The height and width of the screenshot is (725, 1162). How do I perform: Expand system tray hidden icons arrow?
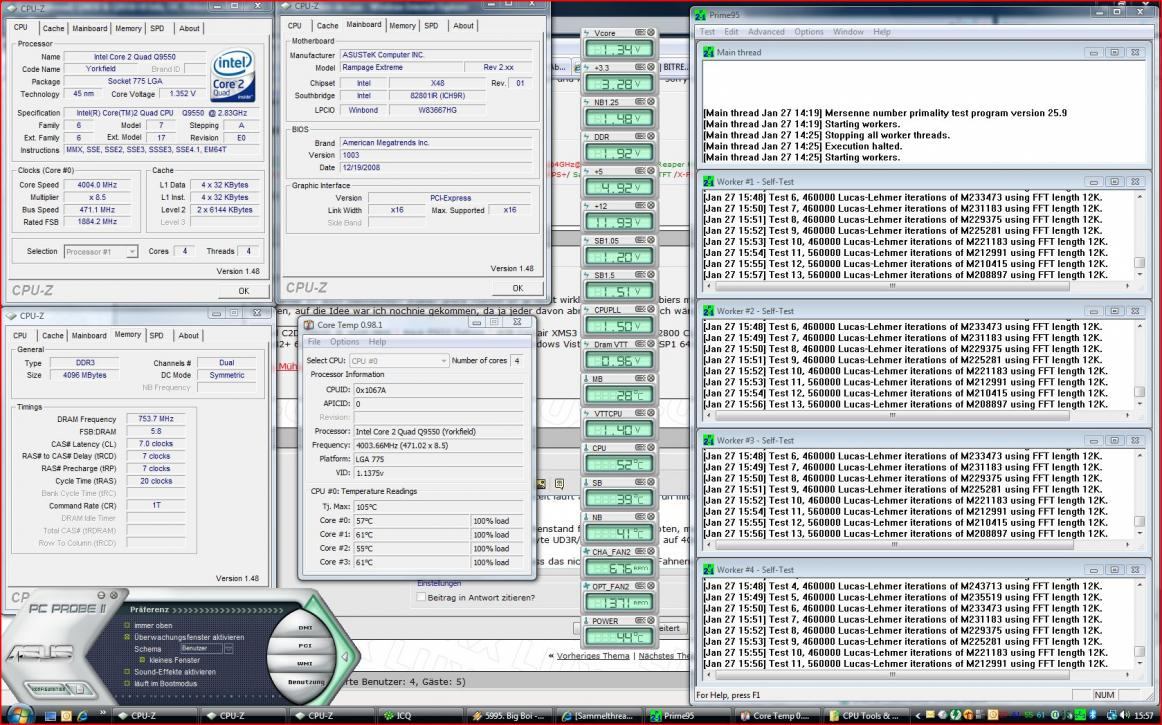(918, 715)
